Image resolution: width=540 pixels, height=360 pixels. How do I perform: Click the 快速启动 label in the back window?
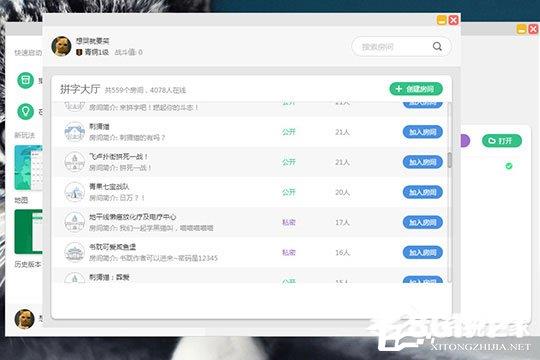[28, 53]
